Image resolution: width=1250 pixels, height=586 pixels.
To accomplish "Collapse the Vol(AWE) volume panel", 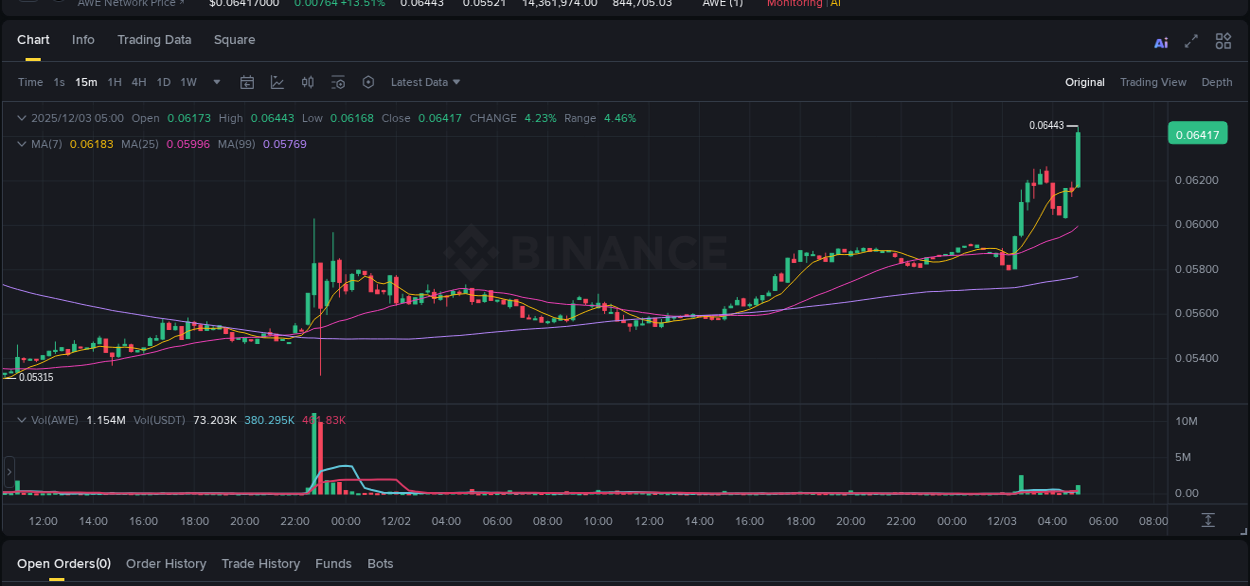I will (21, 420).
